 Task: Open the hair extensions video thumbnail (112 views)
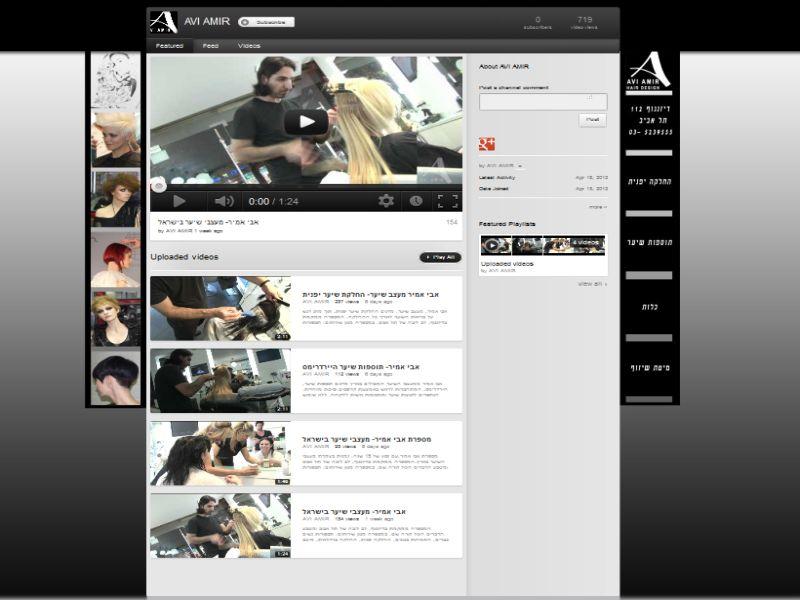[x=220, y=381]
